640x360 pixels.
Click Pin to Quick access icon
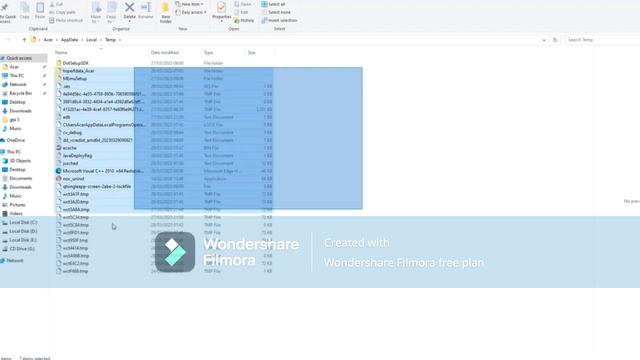[5, 7]
